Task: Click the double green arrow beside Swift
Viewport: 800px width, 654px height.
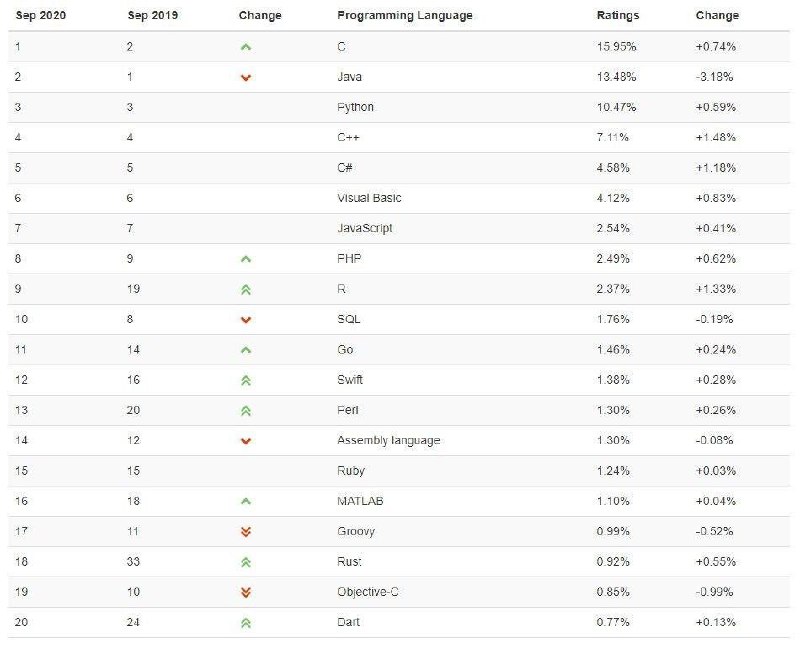Action: click(x=245, y=381)
